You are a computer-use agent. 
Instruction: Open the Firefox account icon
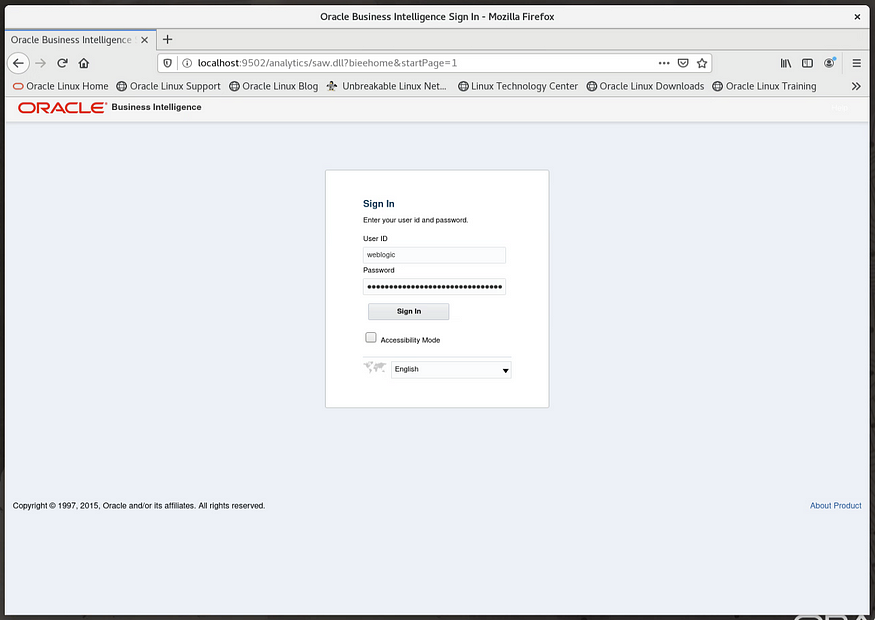pyautogui.click(x=829, y=63)
